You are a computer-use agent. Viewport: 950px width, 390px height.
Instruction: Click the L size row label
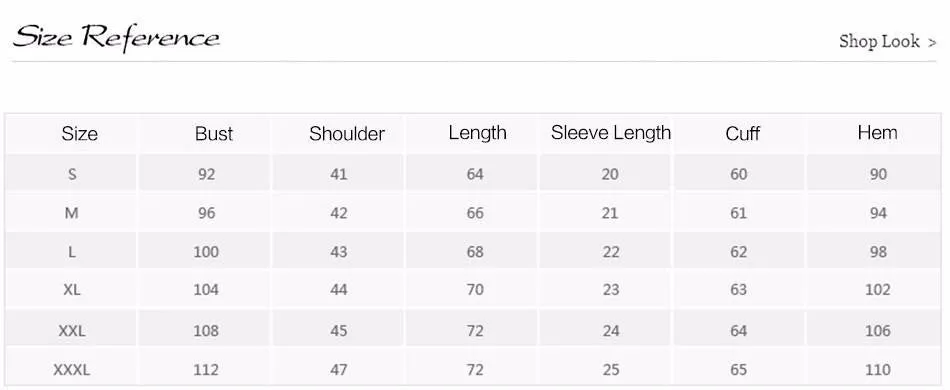(x=71, y=252)
